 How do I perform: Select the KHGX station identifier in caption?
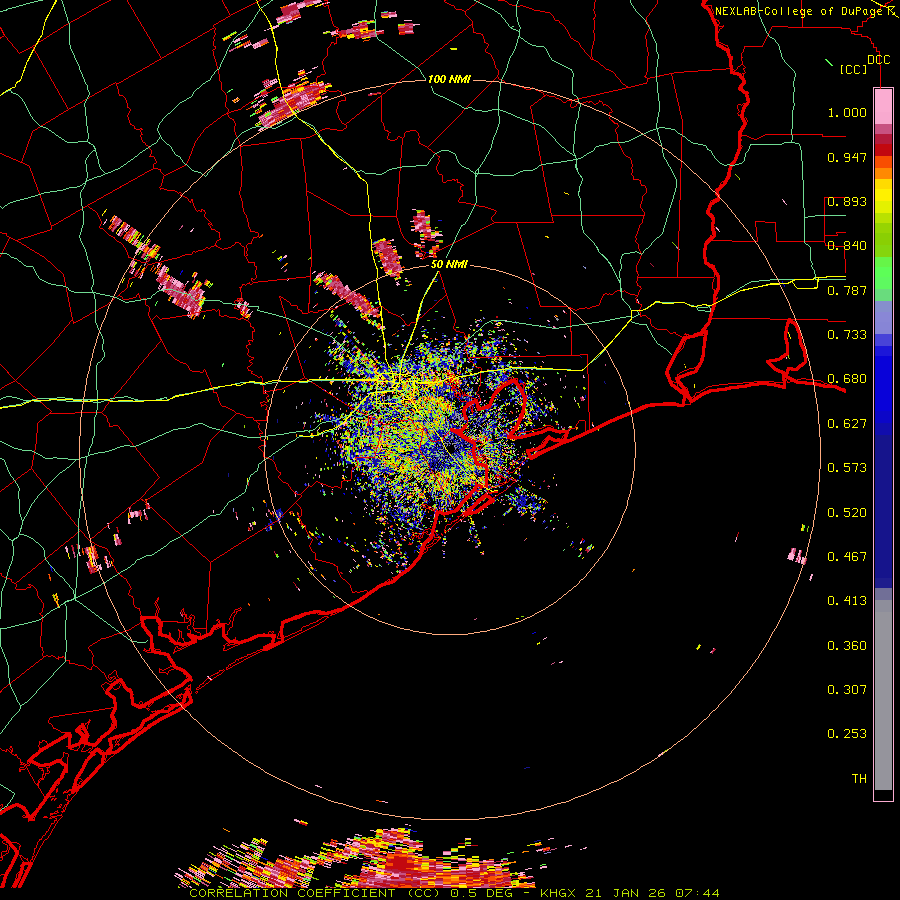[558, 893]
